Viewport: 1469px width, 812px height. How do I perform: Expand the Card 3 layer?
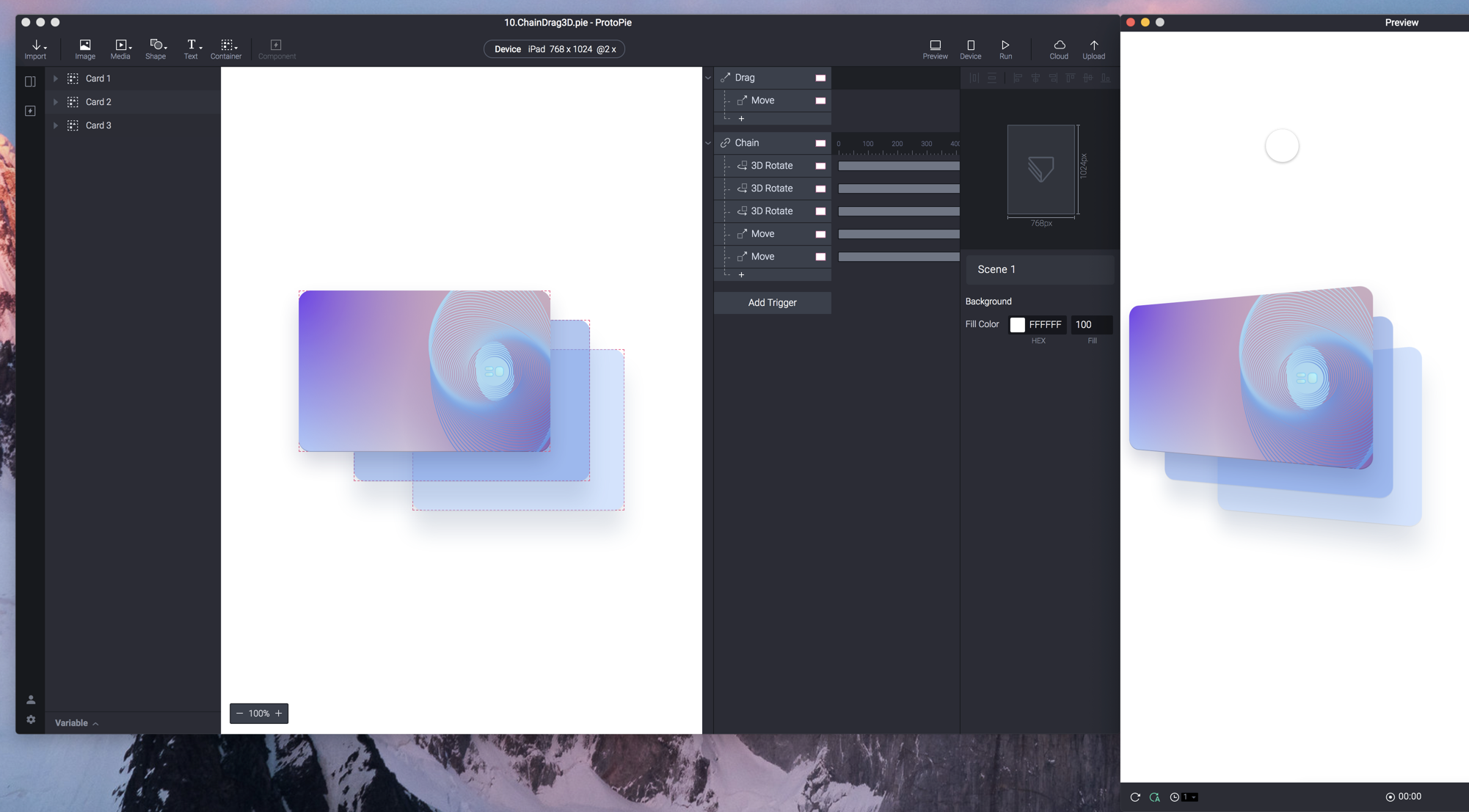[x=56, y=125]
